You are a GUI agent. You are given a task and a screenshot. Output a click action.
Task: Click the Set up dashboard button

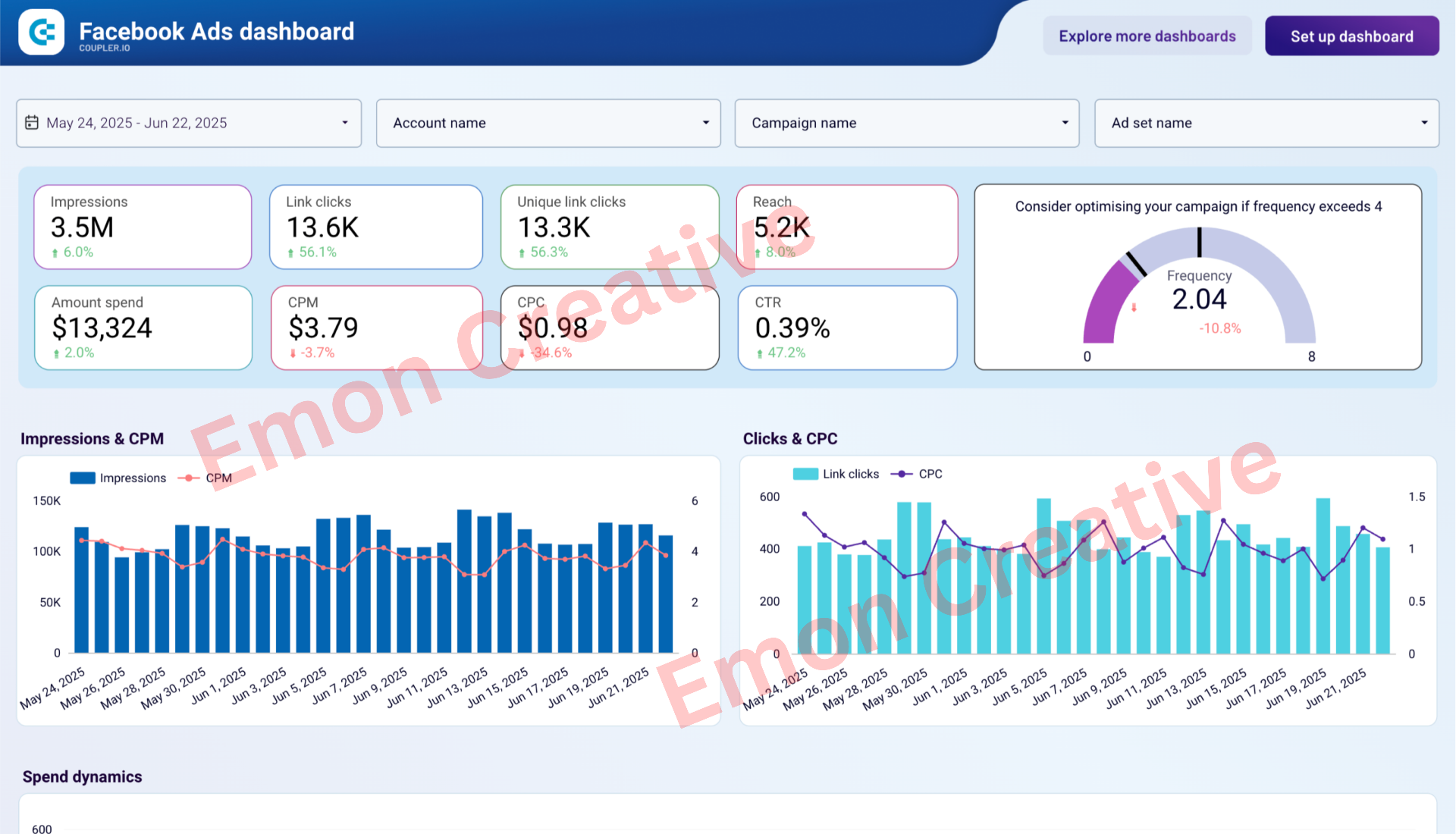point(1352,36)
